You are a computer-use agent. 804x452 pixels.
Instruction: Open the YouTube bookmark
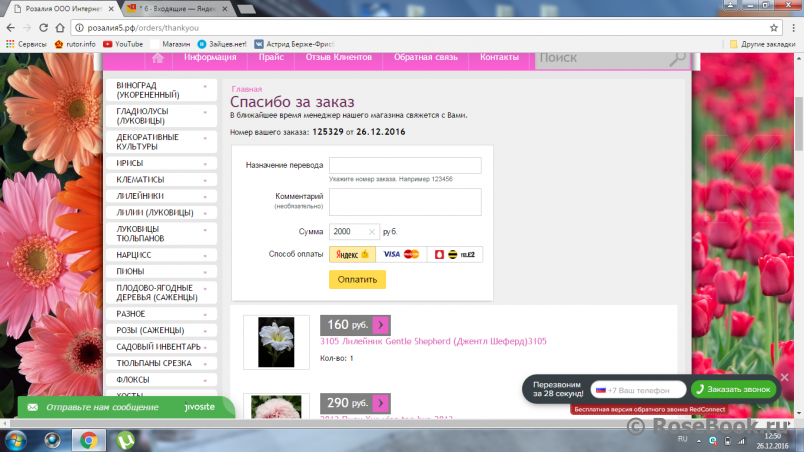[123, 44]
